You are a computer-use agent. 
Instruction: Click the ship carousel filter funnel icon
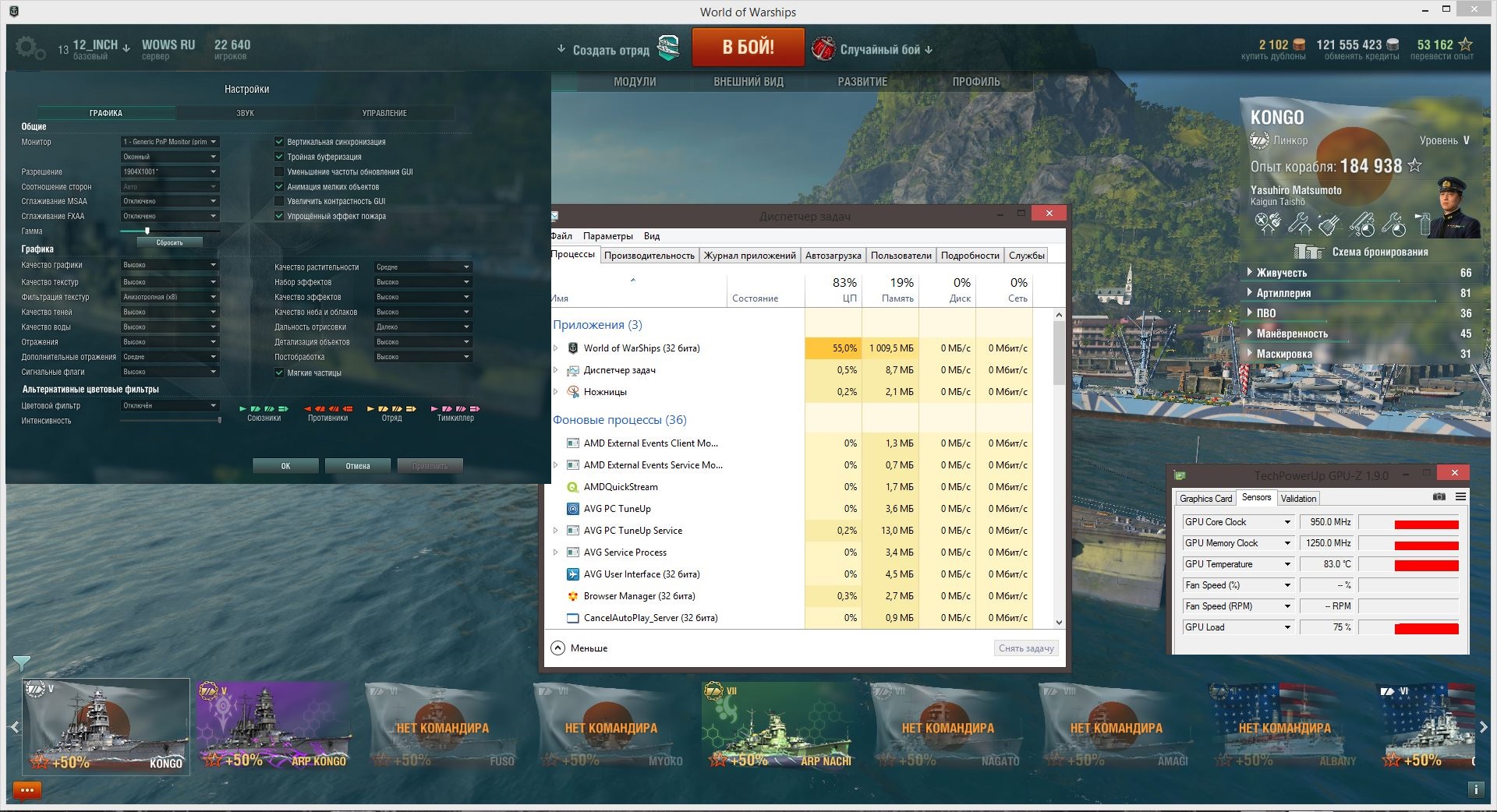(x=22, y=663)
